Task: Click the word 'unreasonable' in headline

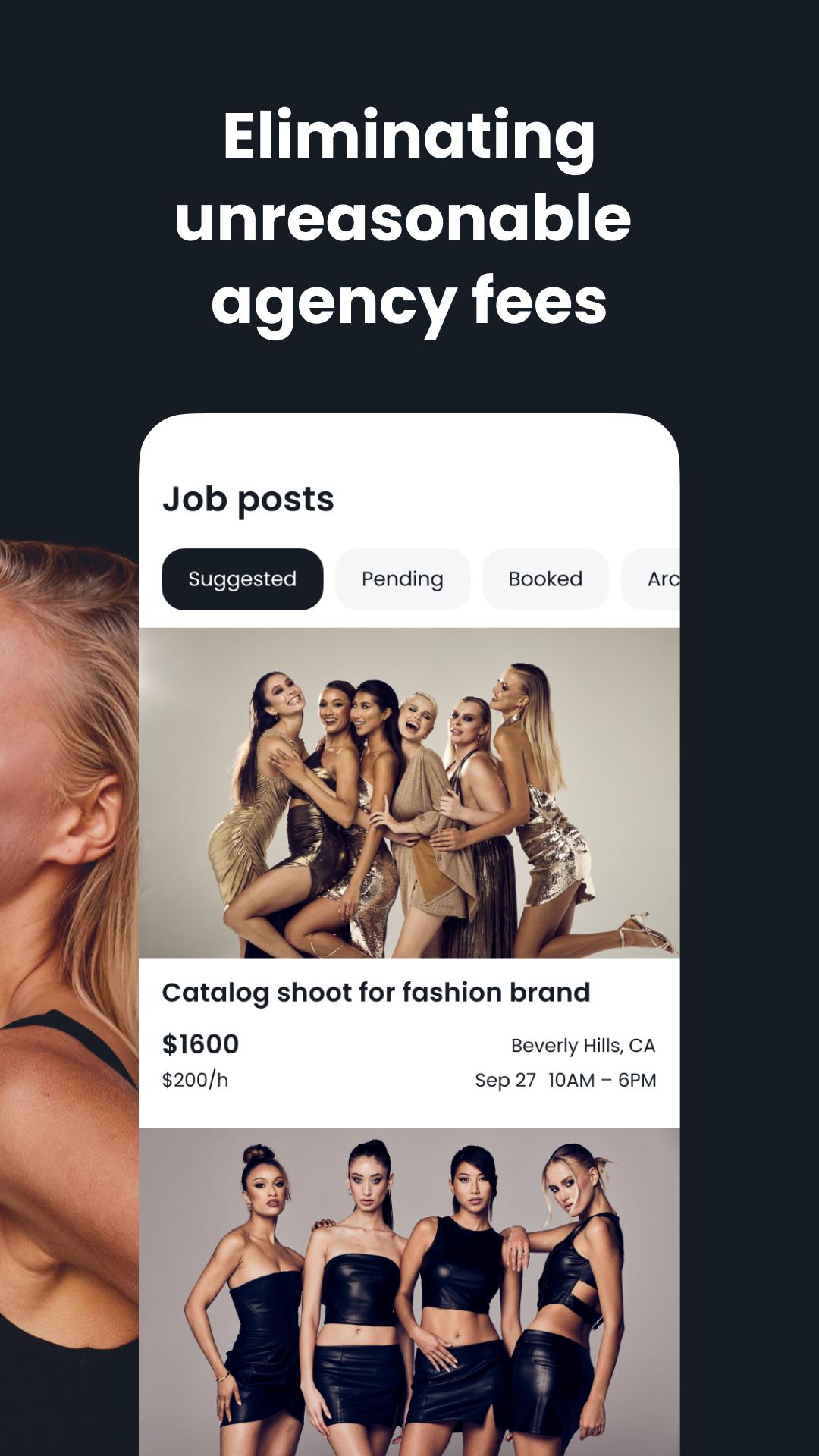Action: (x=403, y=218)
